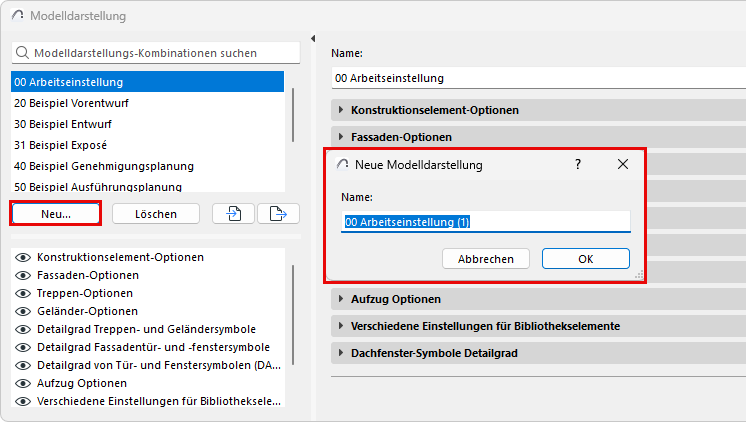Click the collapse panel arrow divider
The image size is (746, 422).
(x=313, y=39)
